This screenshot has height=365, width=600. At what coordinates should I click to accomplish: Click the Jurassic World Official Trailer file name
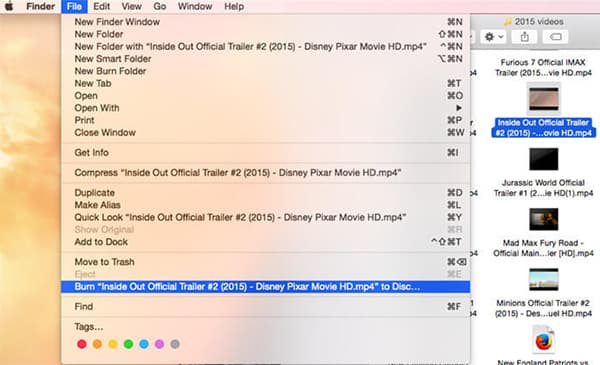[543, 188]
